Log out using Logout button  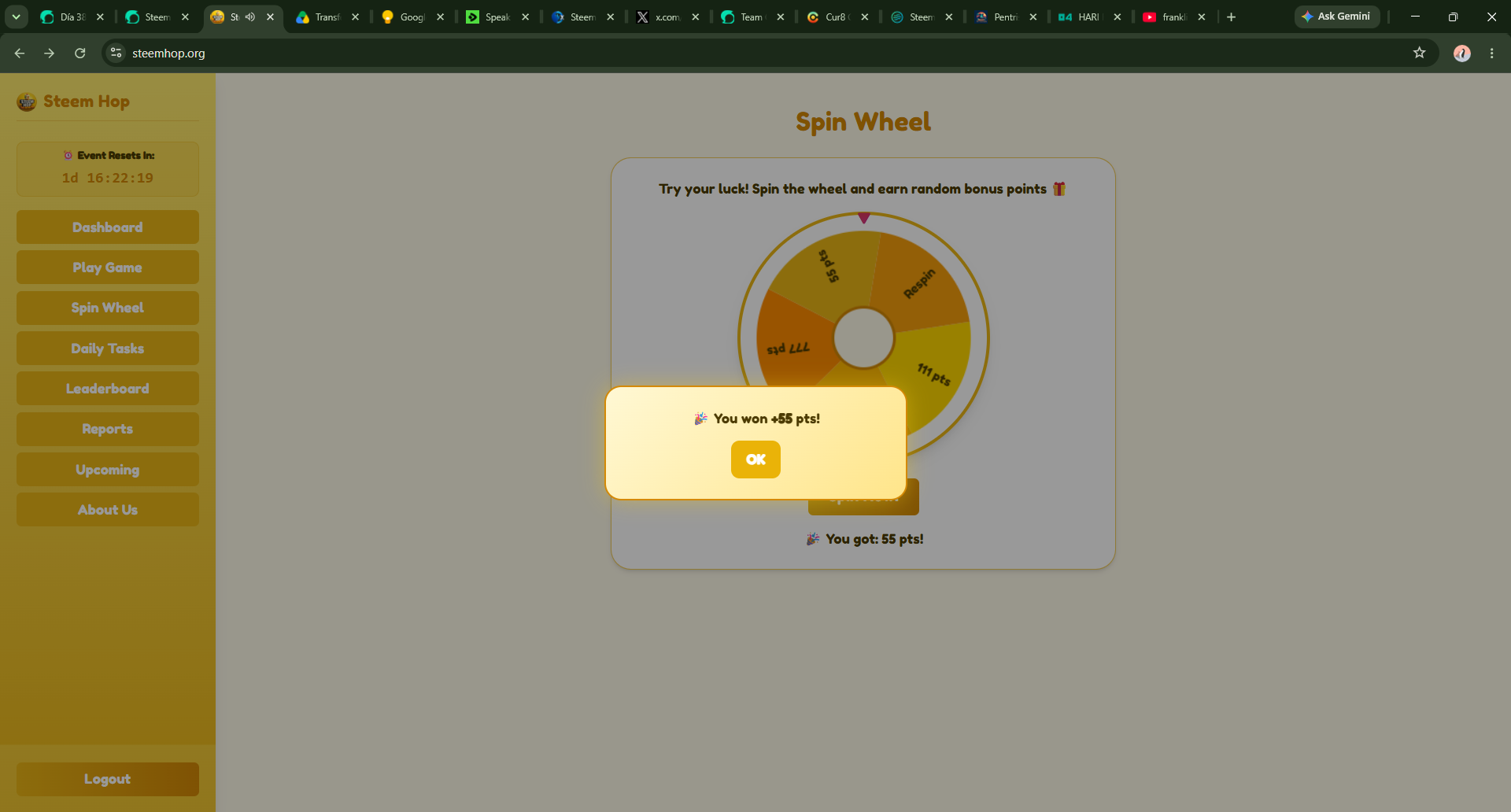tap(108, 779)
